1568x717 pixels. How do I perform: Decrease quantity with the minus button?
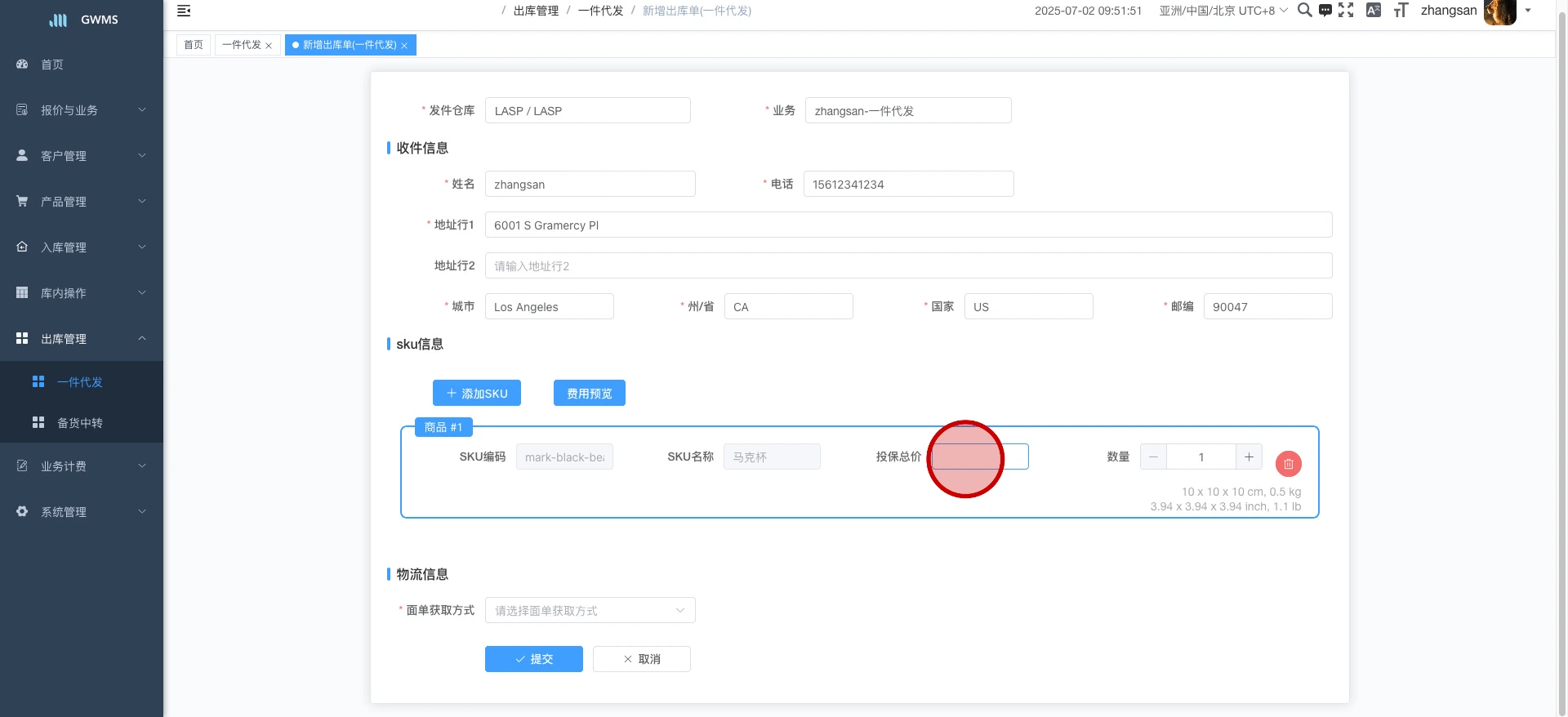coord(1153,457)
